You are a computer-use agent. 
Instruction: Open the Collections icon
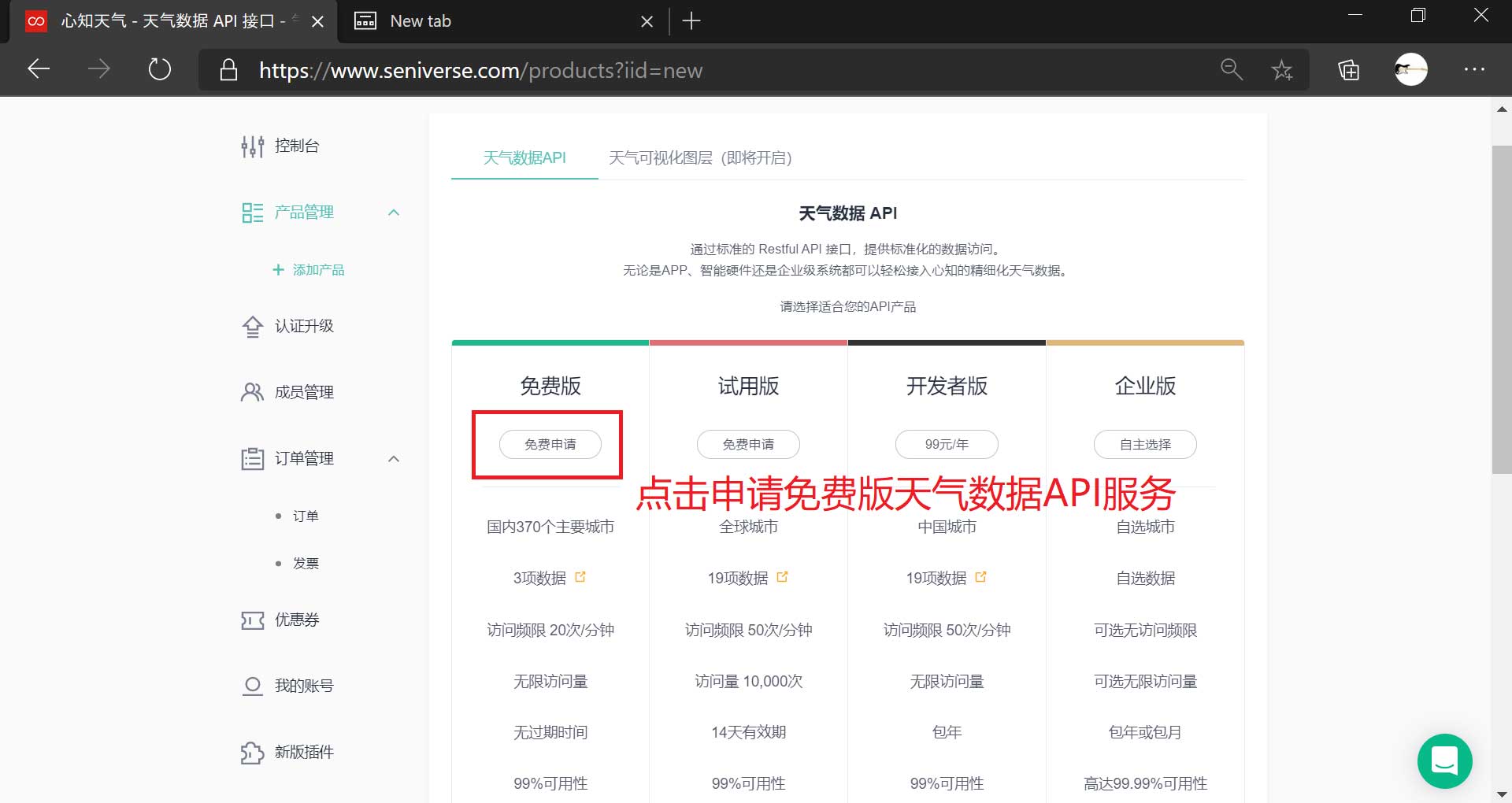click(1349, 70)
